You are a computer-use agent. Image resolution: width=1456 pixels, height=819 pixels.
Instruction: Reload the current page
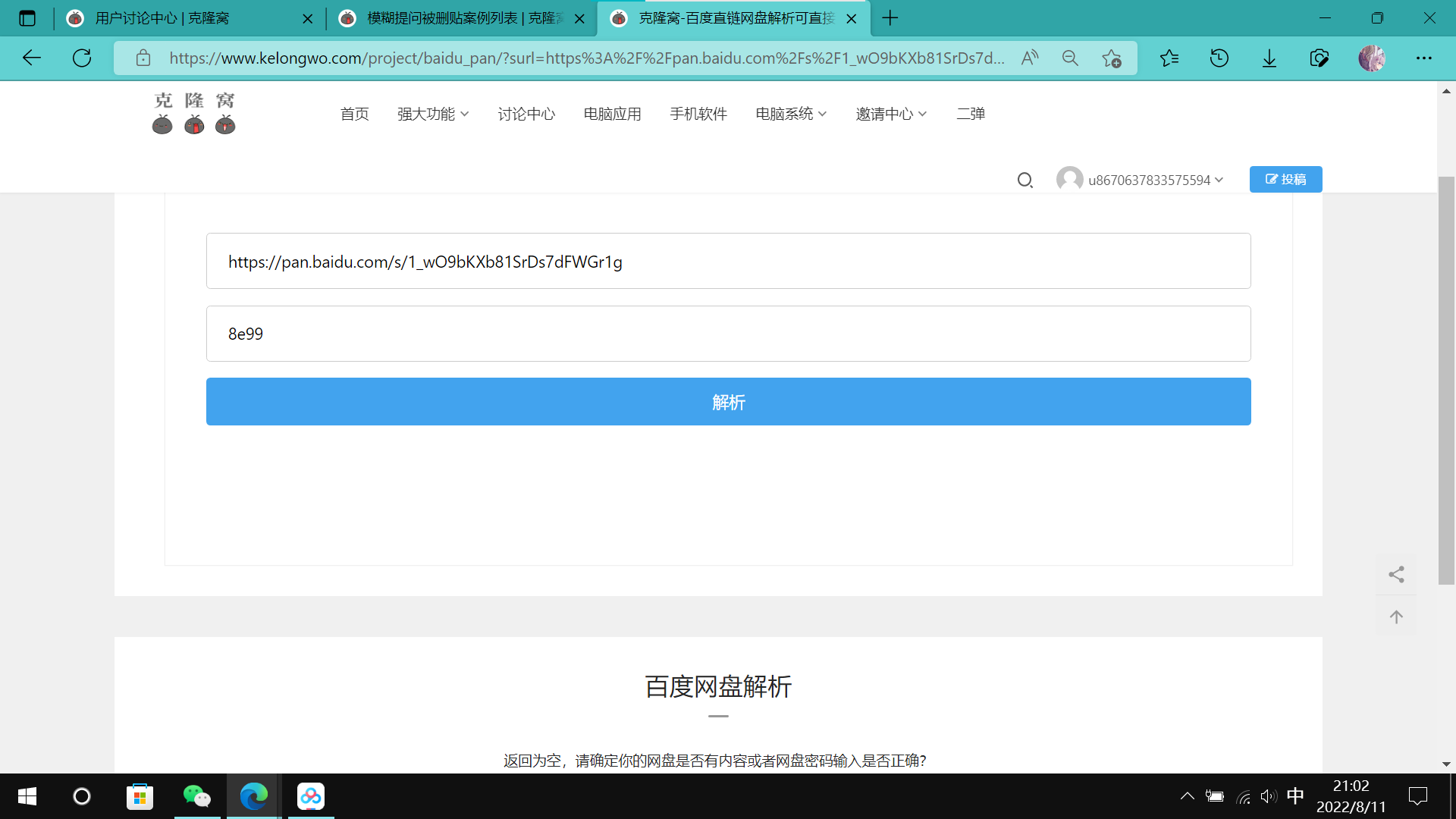point(82,58)
